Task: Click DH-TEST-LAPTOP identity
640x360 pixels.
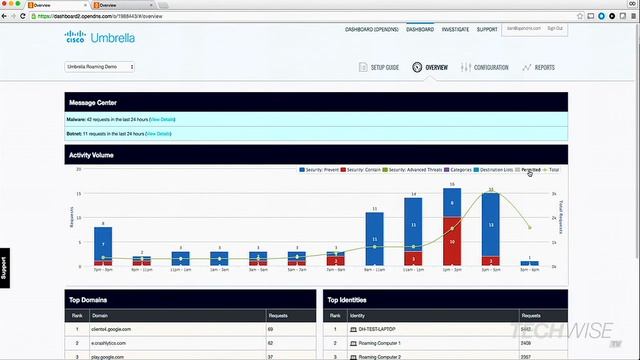Action: [x=377, y=329]
